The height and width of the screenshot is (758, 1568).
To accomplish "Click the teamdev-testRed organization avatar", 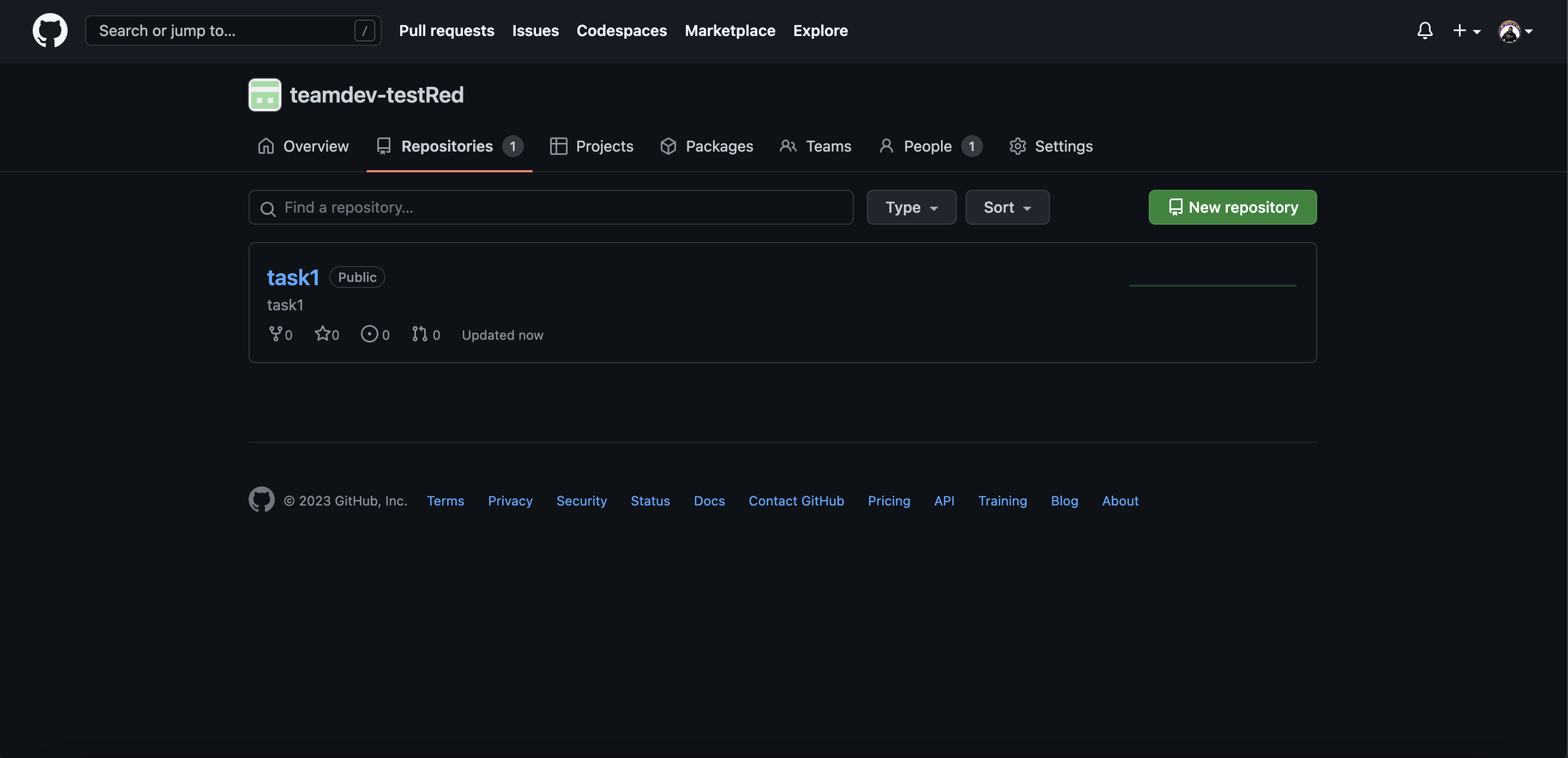I will click(x=264, y=94).
